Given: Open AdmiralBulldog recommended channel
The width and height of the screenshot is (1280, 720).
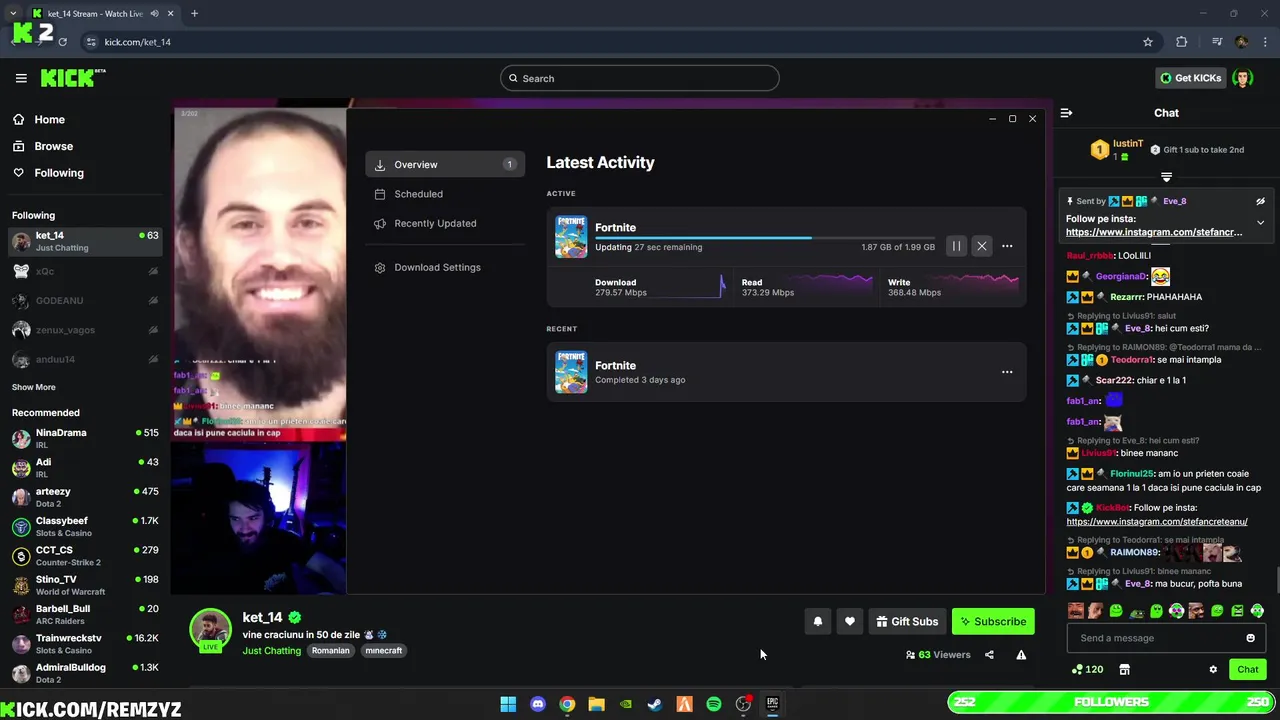Looking at the screenshot, I should click(85, 673).
